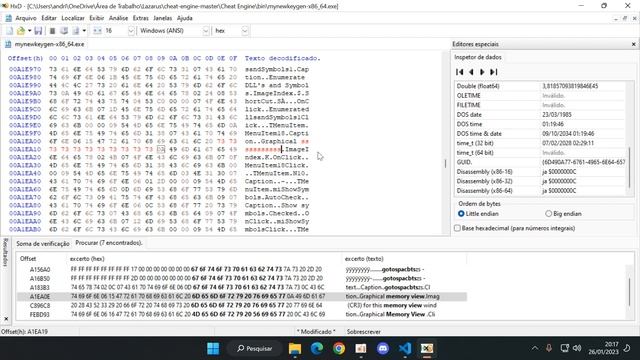This screenshot has height=360, width=640.
Task: Open Microsoft Edge from the taskbar
Action: point(317,349)
